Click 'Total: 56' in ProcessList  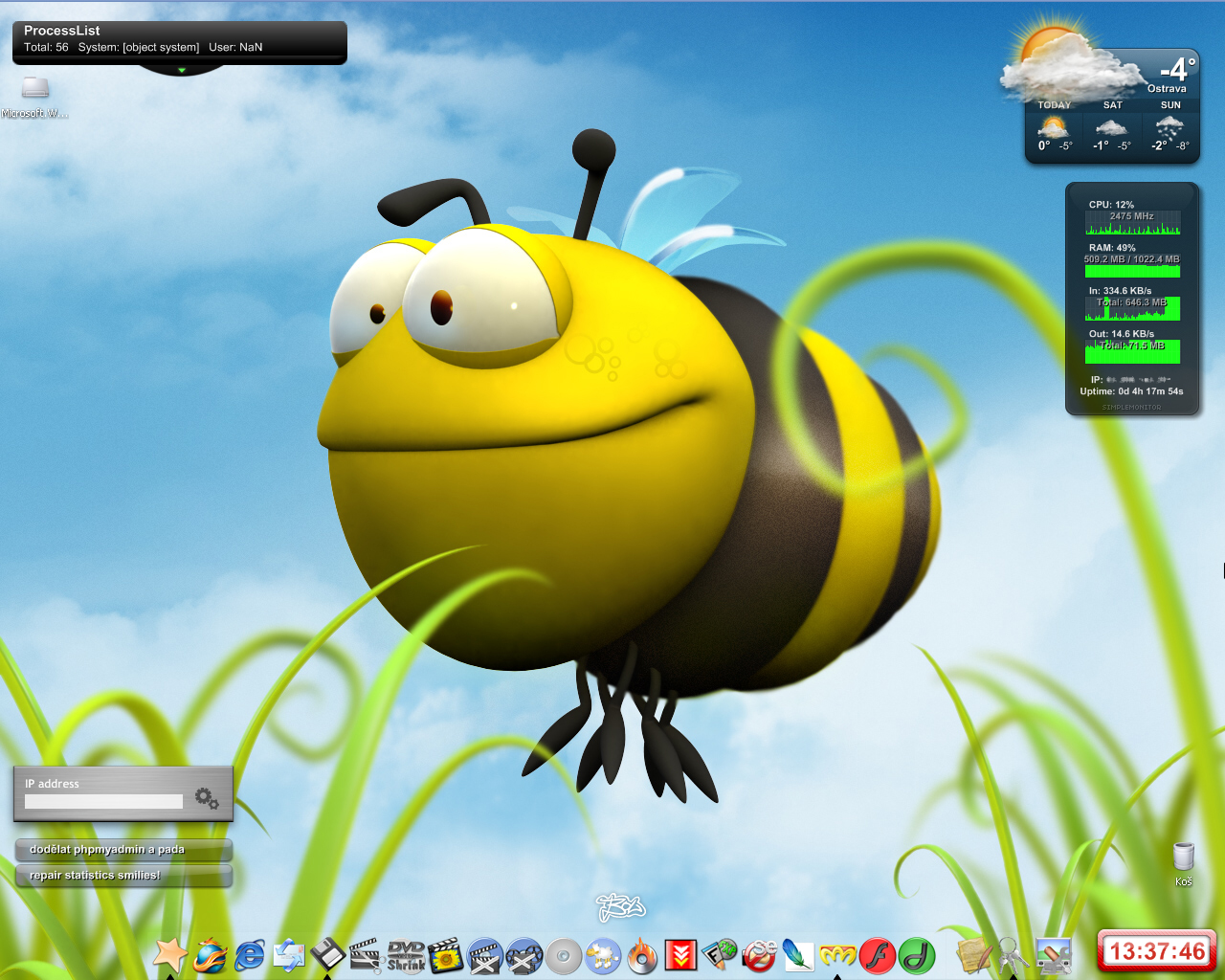(x=46, y=47)
